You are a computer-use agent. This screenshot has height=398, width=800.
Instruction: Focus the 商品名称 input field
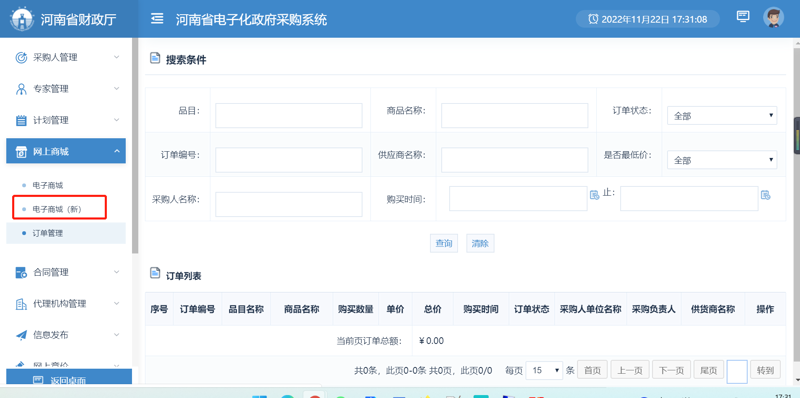515,115
